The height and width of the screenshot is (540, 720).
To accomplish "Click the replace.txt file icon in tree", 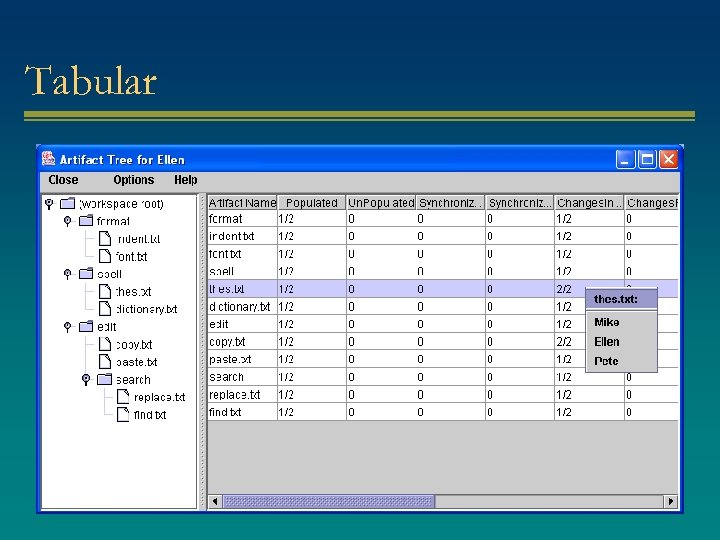I will pos(123,397).
